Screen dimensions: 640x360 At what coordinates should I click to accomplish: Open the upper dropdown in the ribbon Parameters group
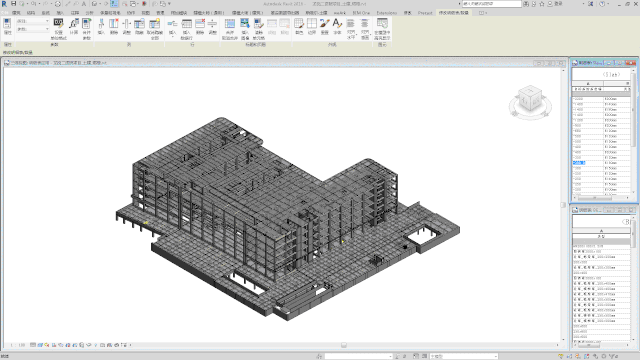[x=33, y=21]
